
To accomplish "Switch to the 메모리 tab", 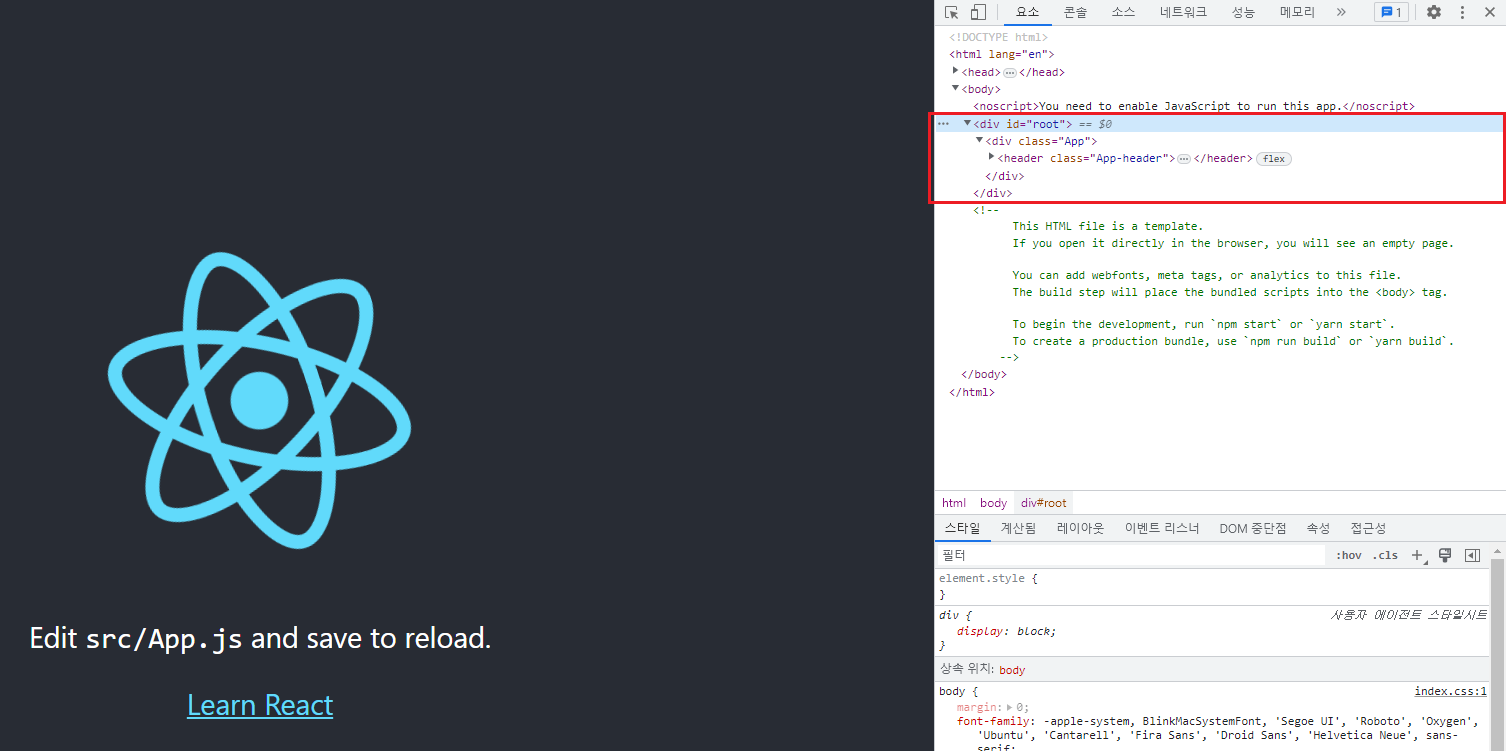I will pos(1297,12).
